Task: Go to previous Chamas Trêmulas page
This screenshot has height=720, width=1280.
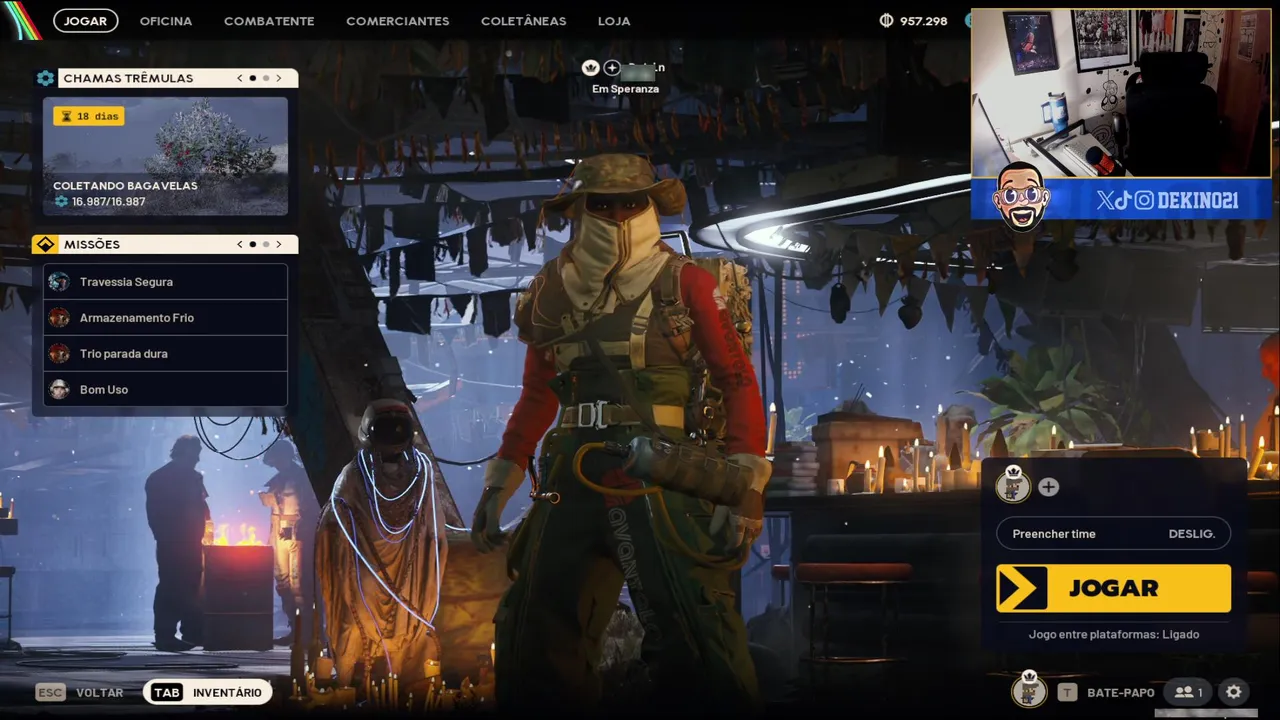Action: click(240, 78)
